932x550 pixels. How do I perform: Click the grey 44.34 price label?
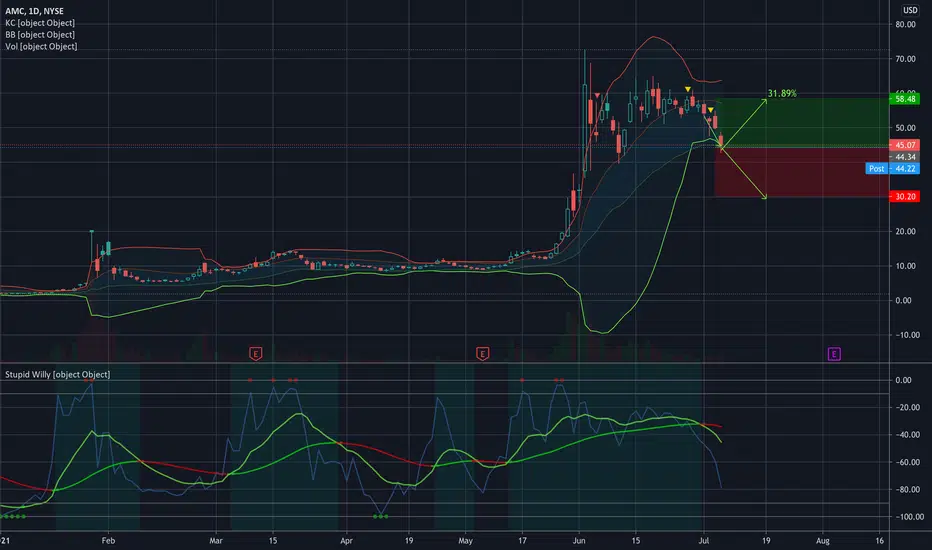tap(905, 157)
